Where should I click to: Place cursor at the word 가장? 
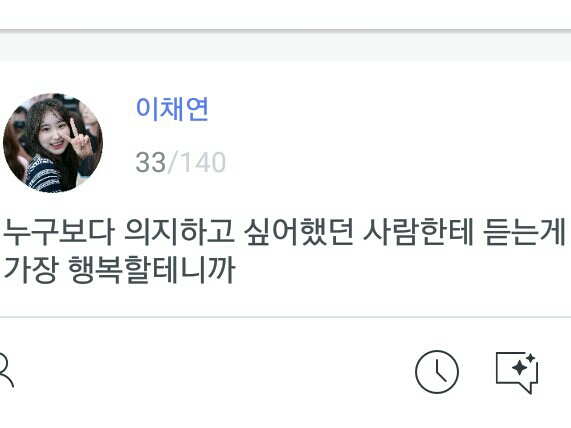(x=31, y=270)
